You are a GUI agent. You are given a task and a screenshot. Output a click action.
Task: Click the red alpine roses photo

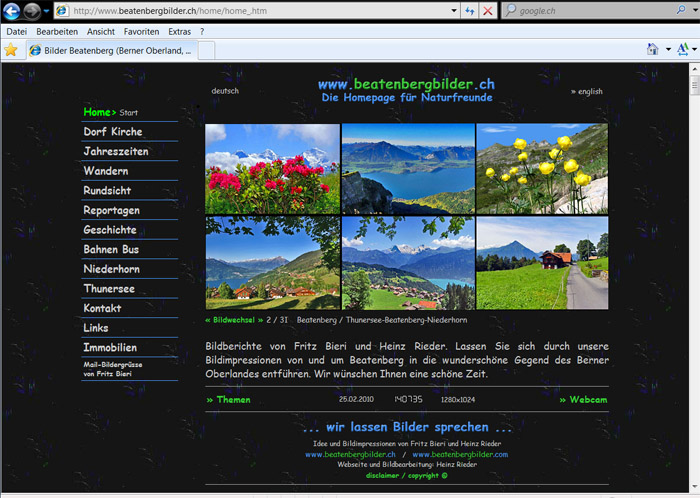(272, 169)
